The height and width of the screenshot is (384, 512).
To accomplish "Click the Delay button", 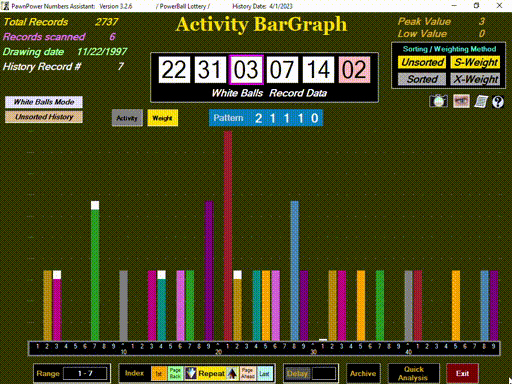I will [x=297, y=373].
